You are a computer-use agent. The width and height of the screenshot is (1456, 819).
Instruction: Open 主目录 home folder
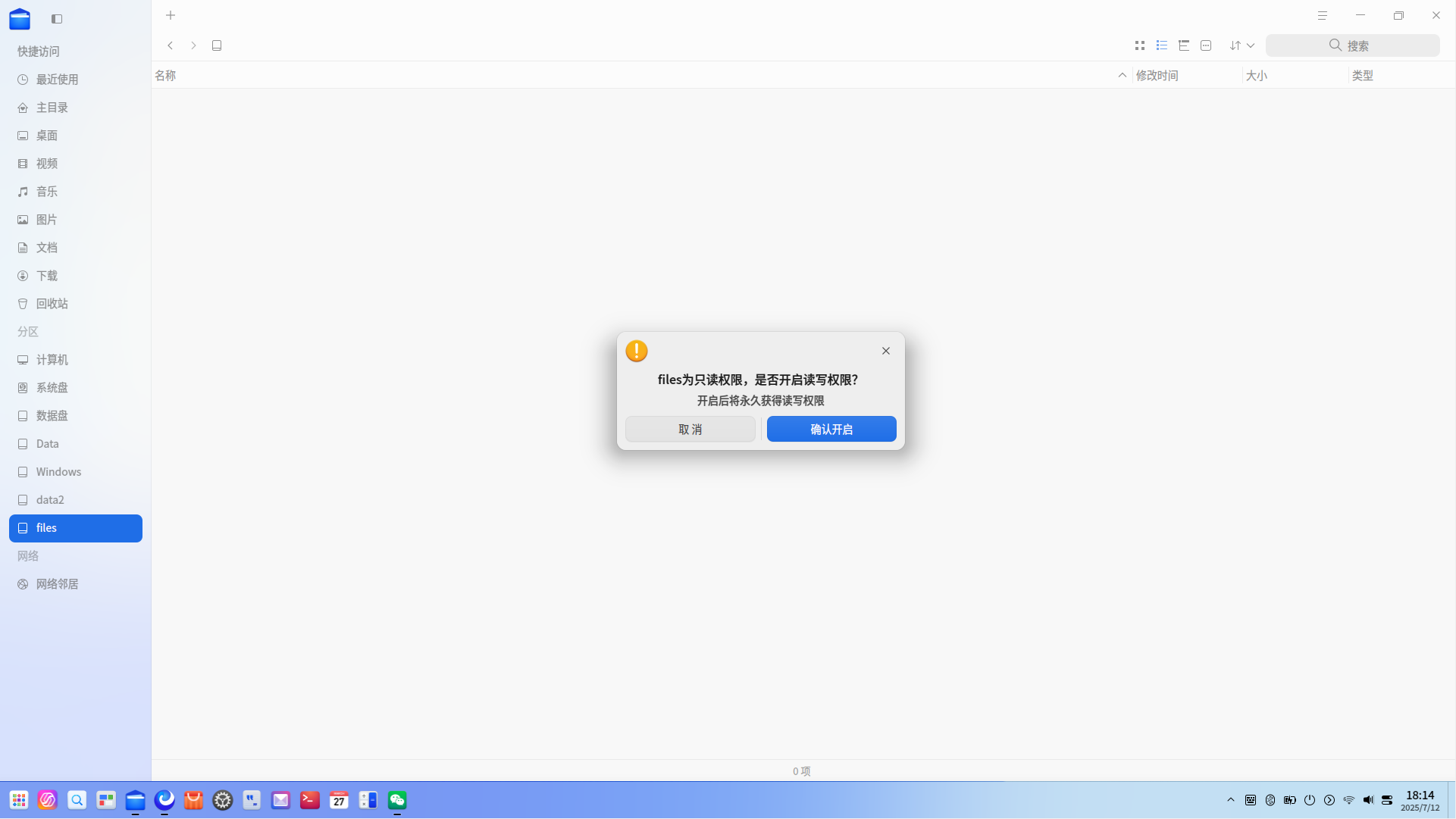pos(76,108)
